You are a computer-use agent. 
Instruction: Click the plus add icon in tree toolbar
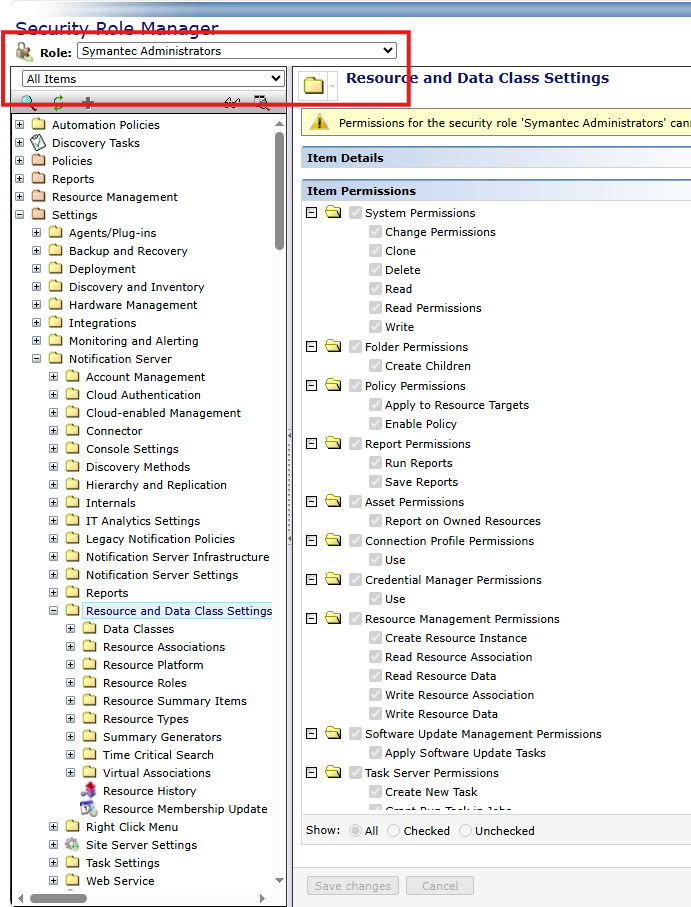click(x=88, y=103)
